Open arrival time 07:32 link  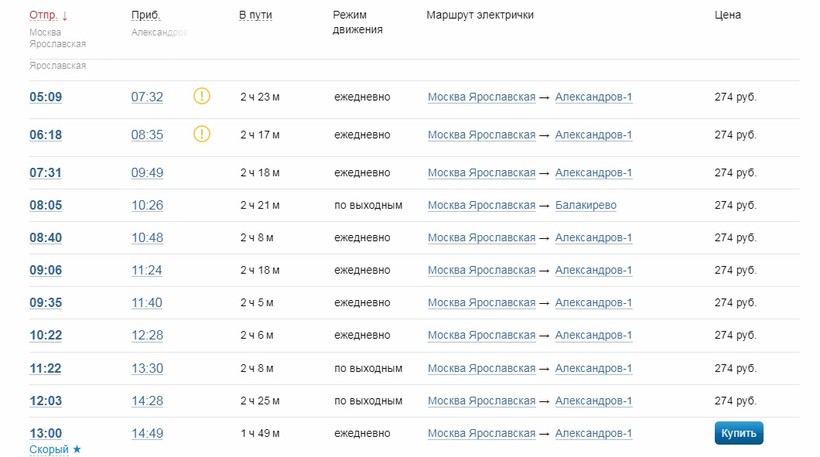pos(147,97)
